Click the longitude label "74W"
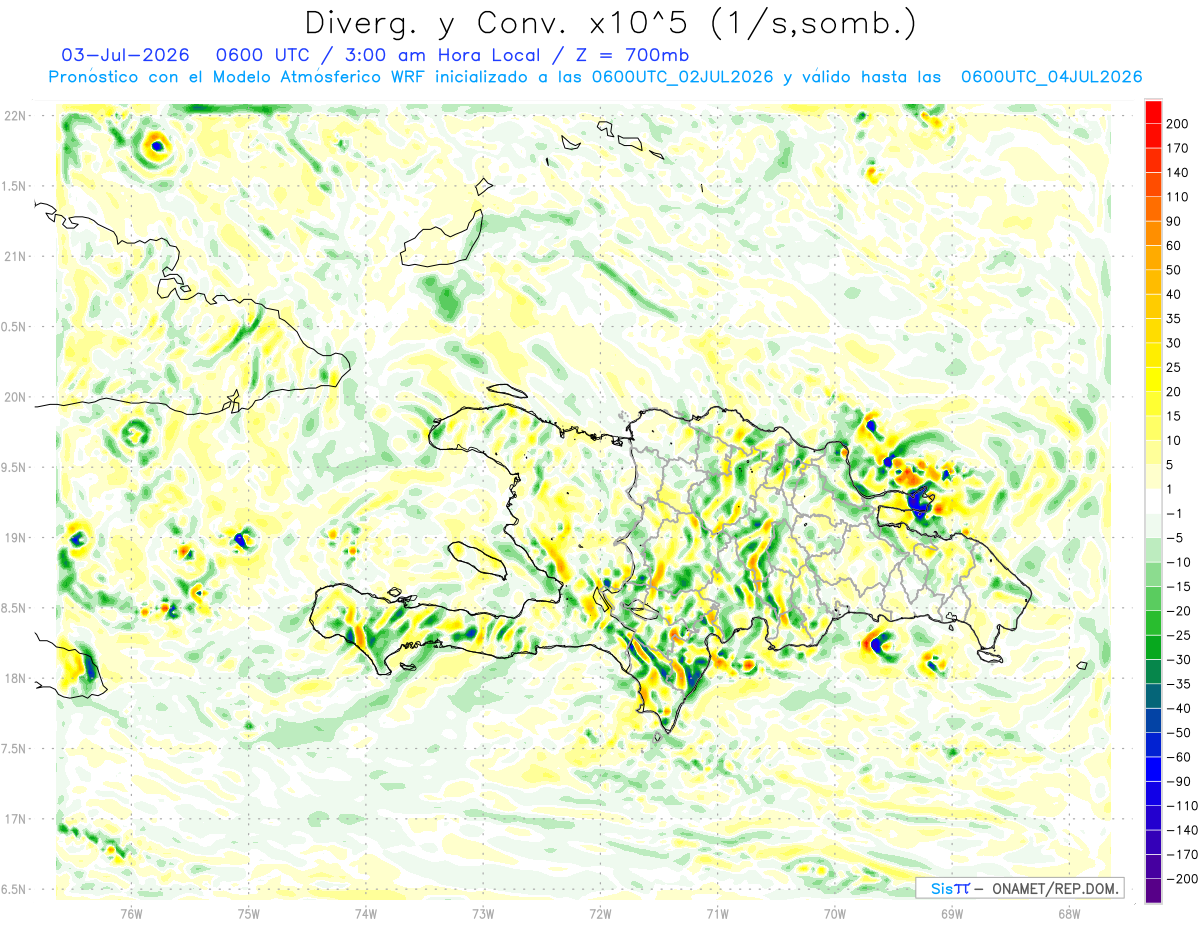This screenshot has width=1200, height=927. tap(366, 913)
